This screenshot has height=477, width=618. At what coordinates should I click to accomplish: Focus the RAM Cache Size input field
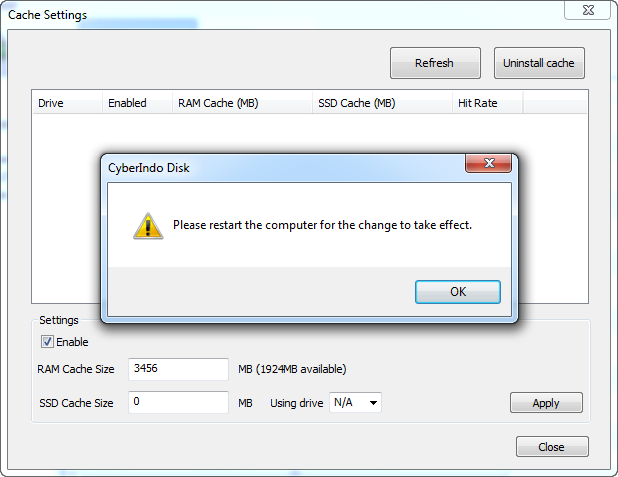[x=178, y=369]
